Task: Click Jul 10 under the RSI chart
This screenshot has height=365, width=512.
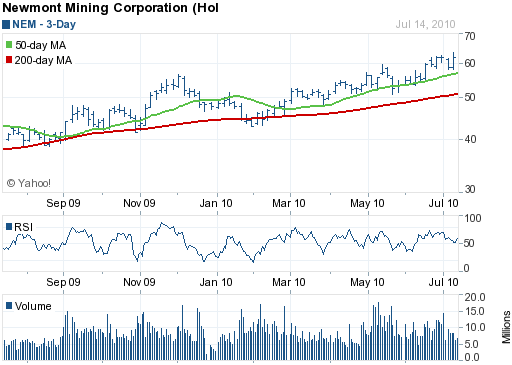Action: point(443,282)
